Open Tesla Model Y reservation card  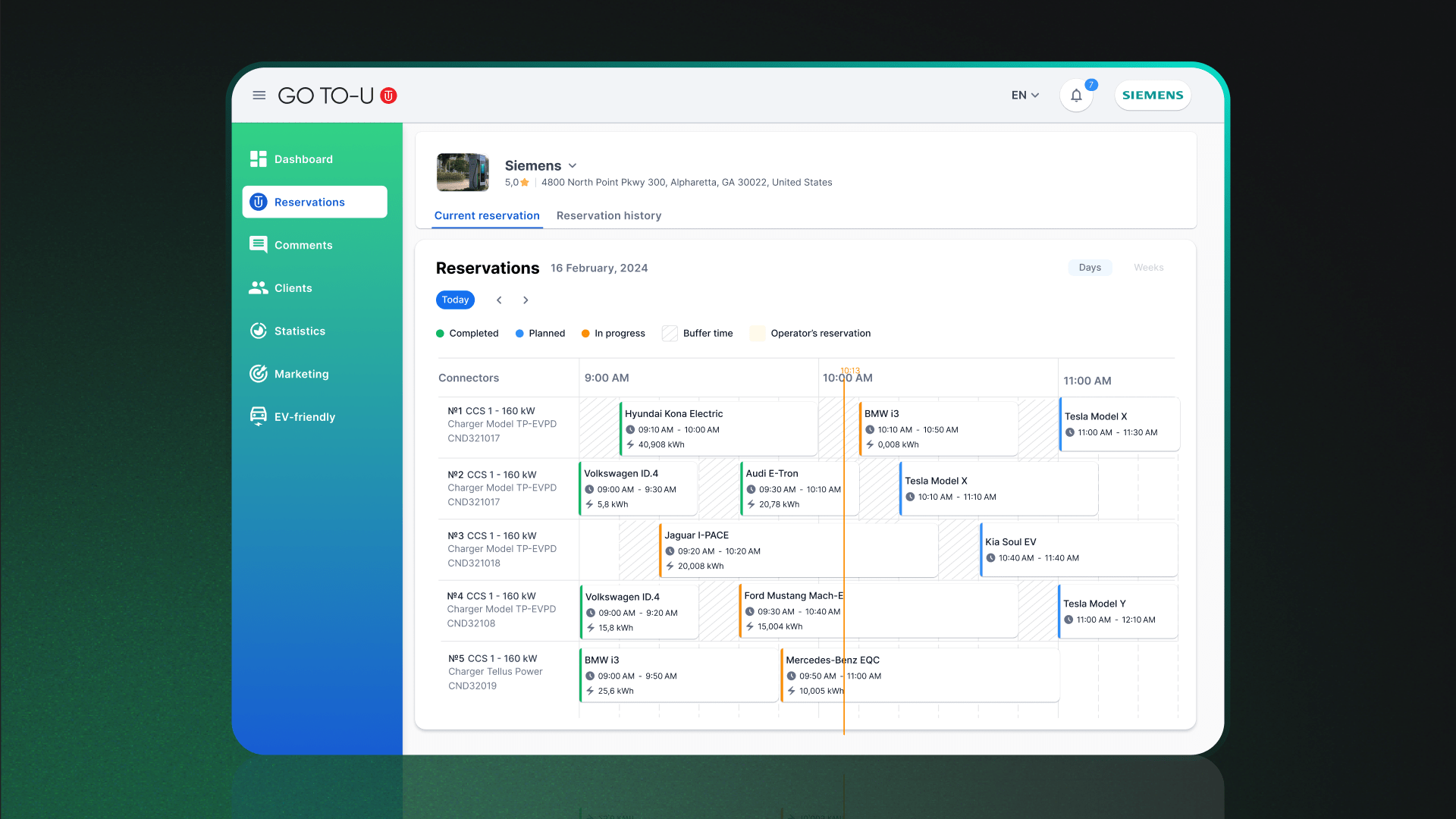point(1118,611)
